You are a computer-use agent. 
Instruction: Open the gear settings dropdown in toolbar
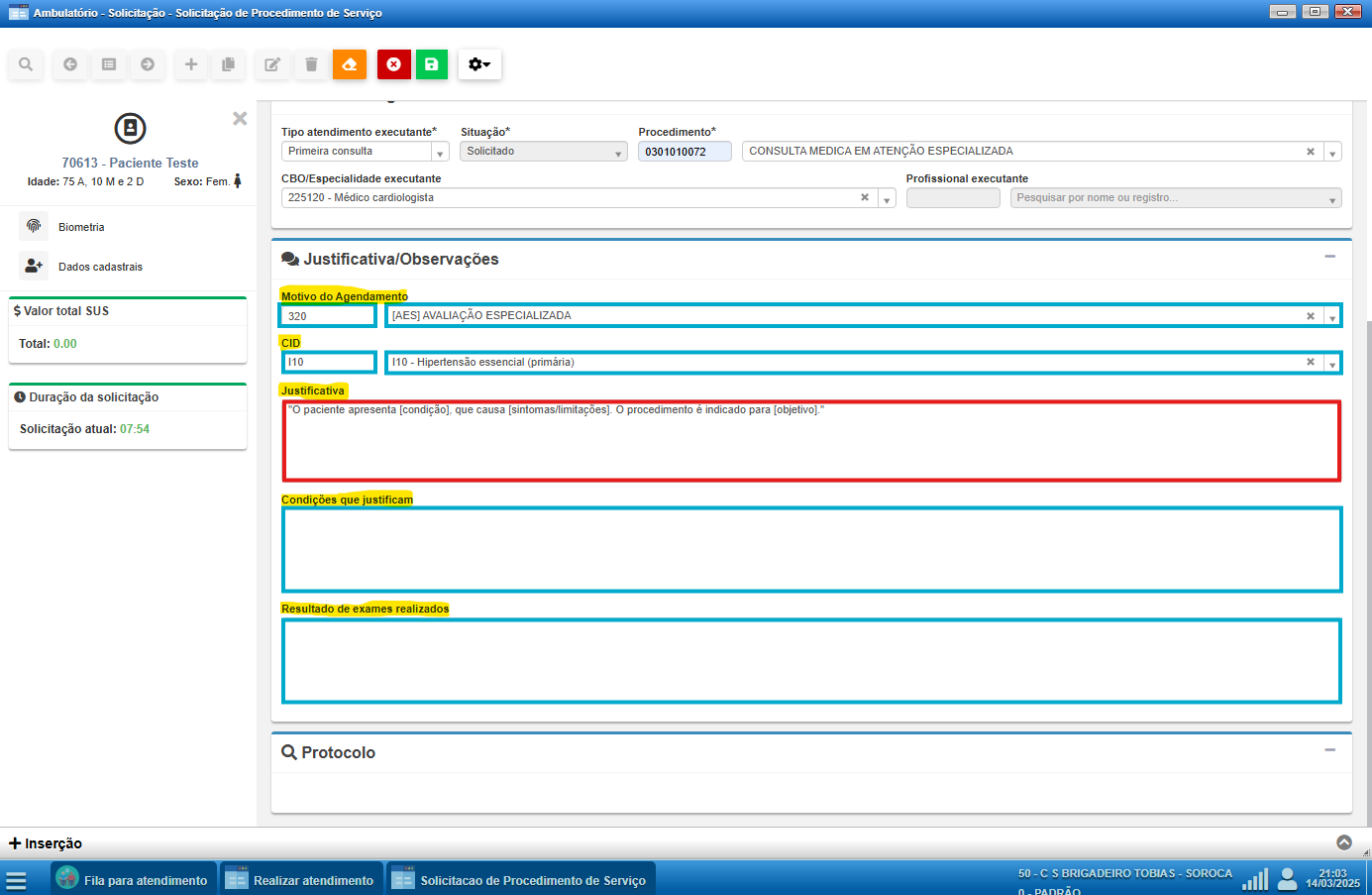479,64
